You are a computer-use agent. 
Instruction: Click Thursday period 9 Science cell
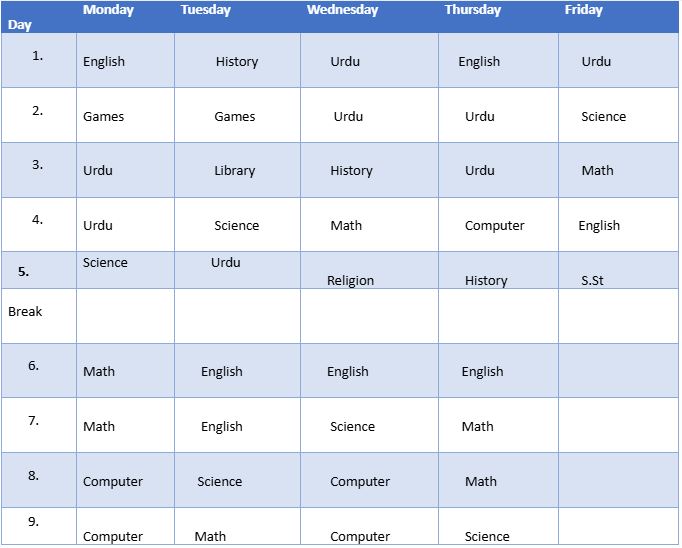499,526
